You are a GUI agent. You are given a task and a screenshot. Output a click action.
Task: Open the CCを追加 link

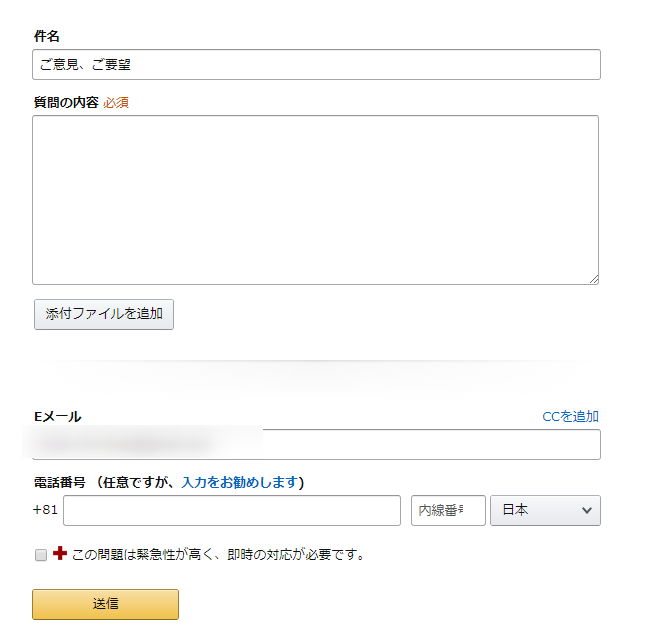click(x=570, y=417)
